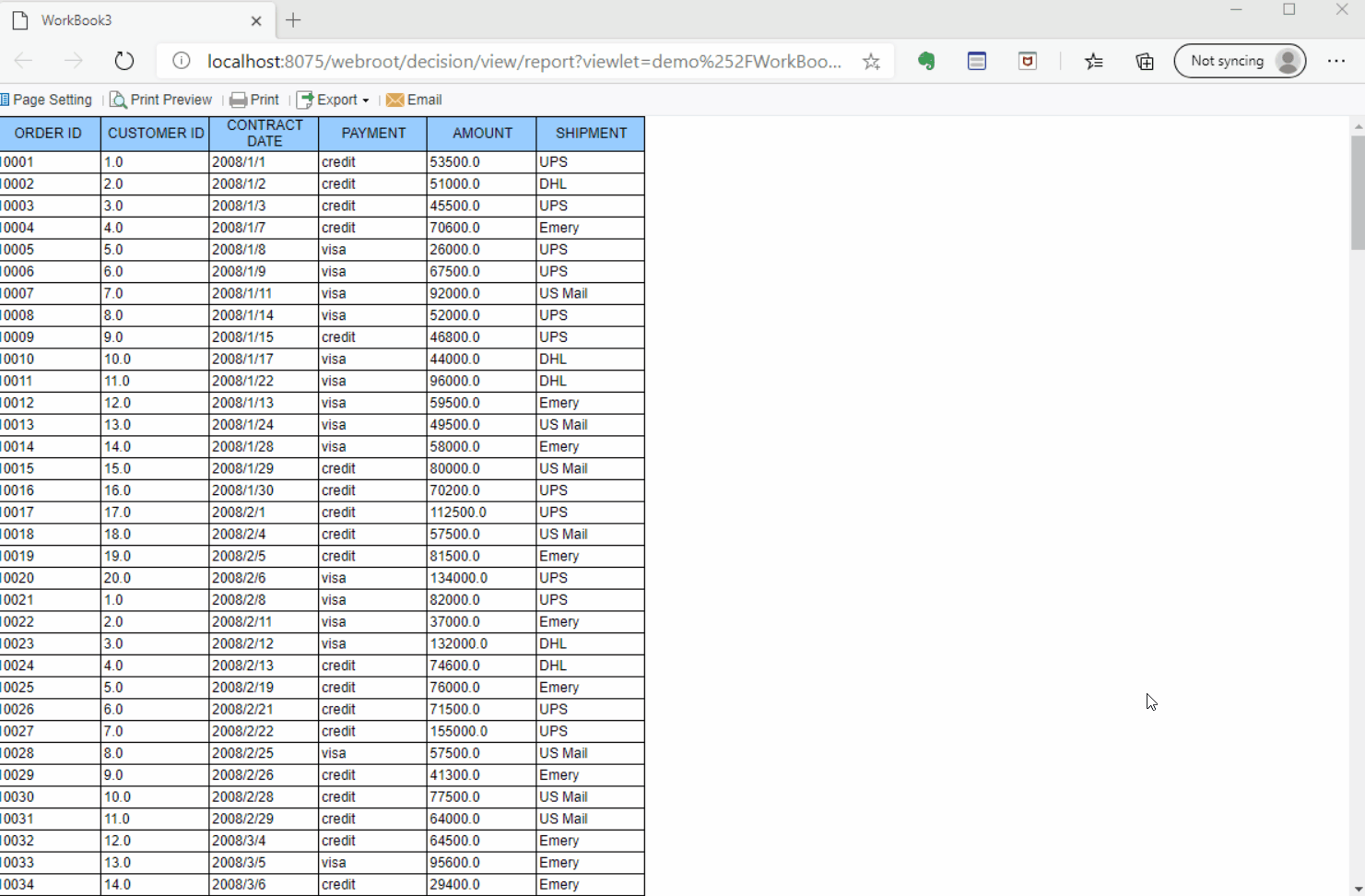Open the Page Setting dialog
This screenshot has width=1365, height=896.
tap(47, 100)
